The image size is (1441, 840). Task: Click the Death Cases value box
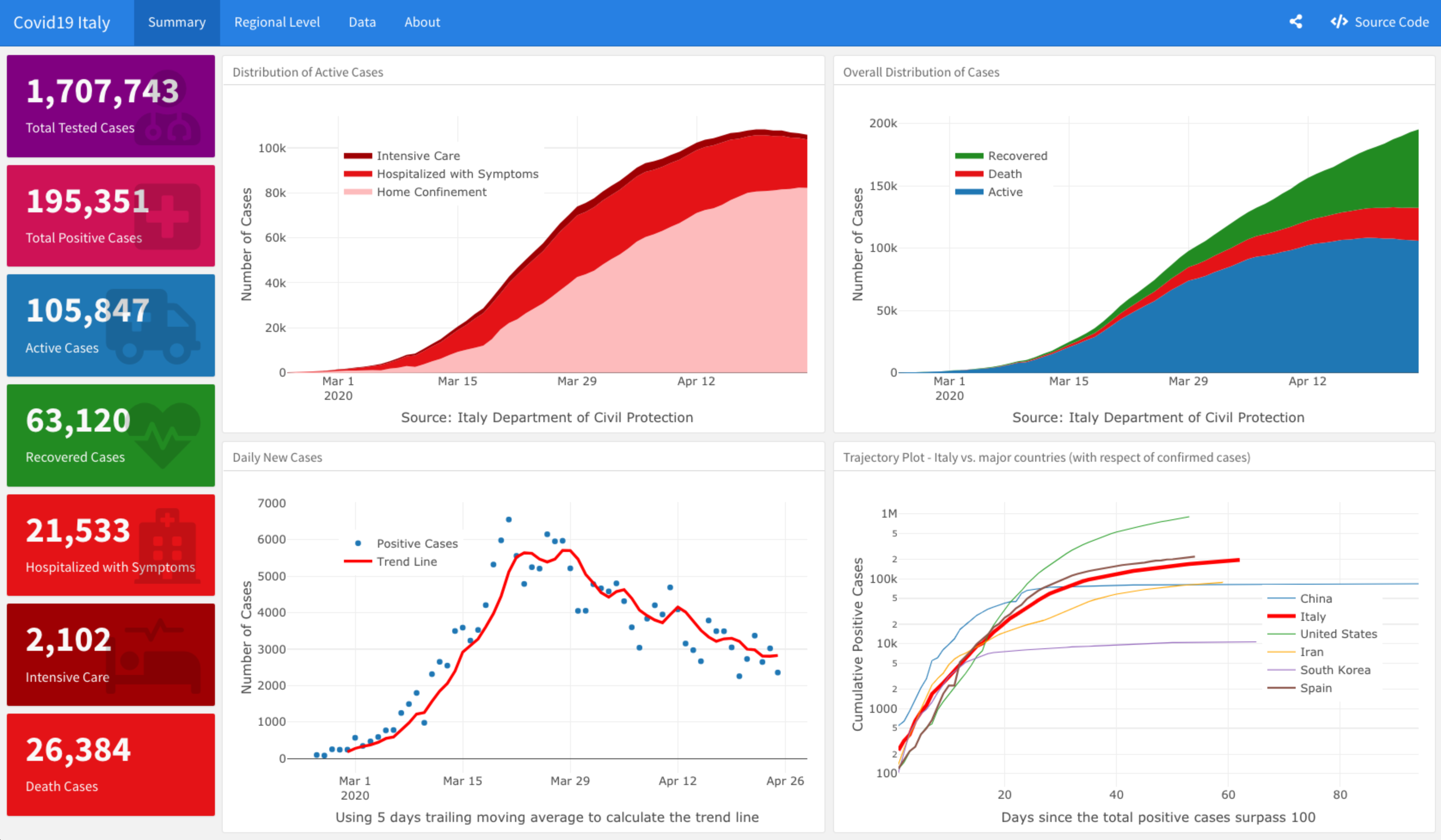tap(111, 764)
